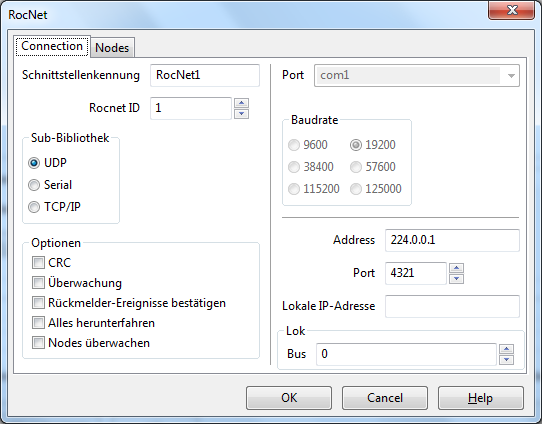Switch to the Nodes tab
544x425 pixels.
pyautogui.click(x=112, y=48)
